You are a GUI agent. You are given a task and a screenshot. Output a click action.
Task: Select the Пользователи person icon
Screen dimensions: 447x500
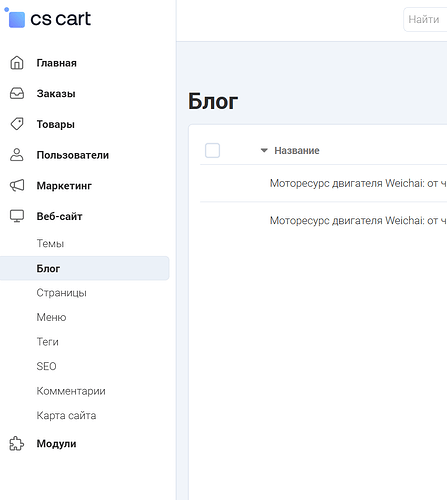[17, 155]
